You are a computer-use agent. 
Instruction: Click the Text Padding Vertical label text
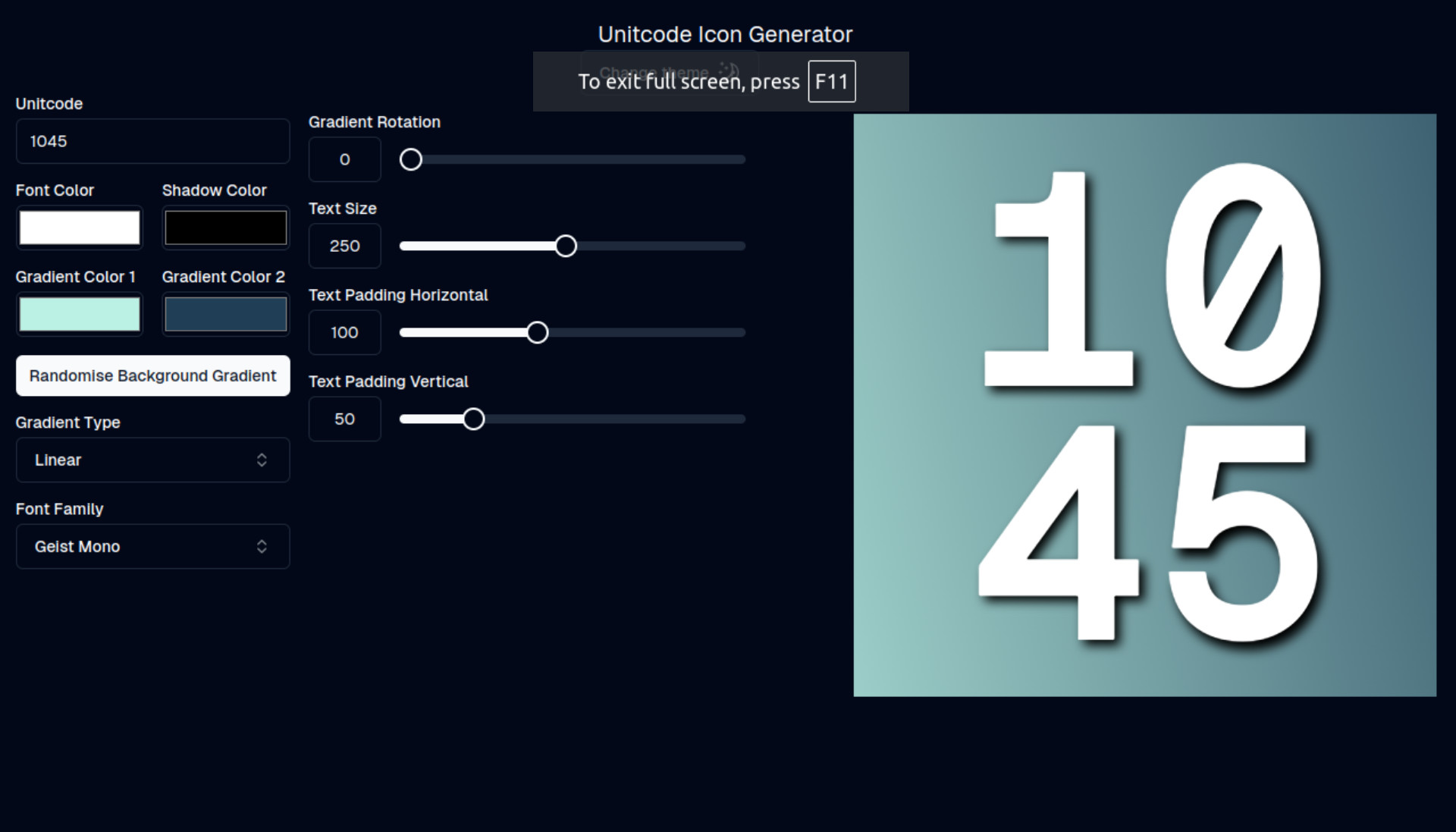388,381
